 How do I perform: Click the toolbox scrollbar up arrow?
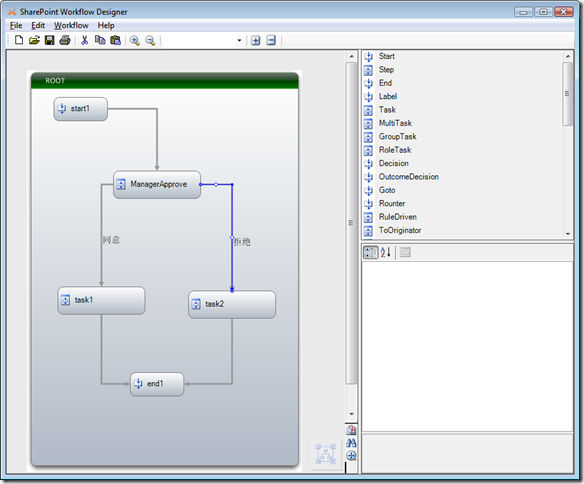pos(568,56)
